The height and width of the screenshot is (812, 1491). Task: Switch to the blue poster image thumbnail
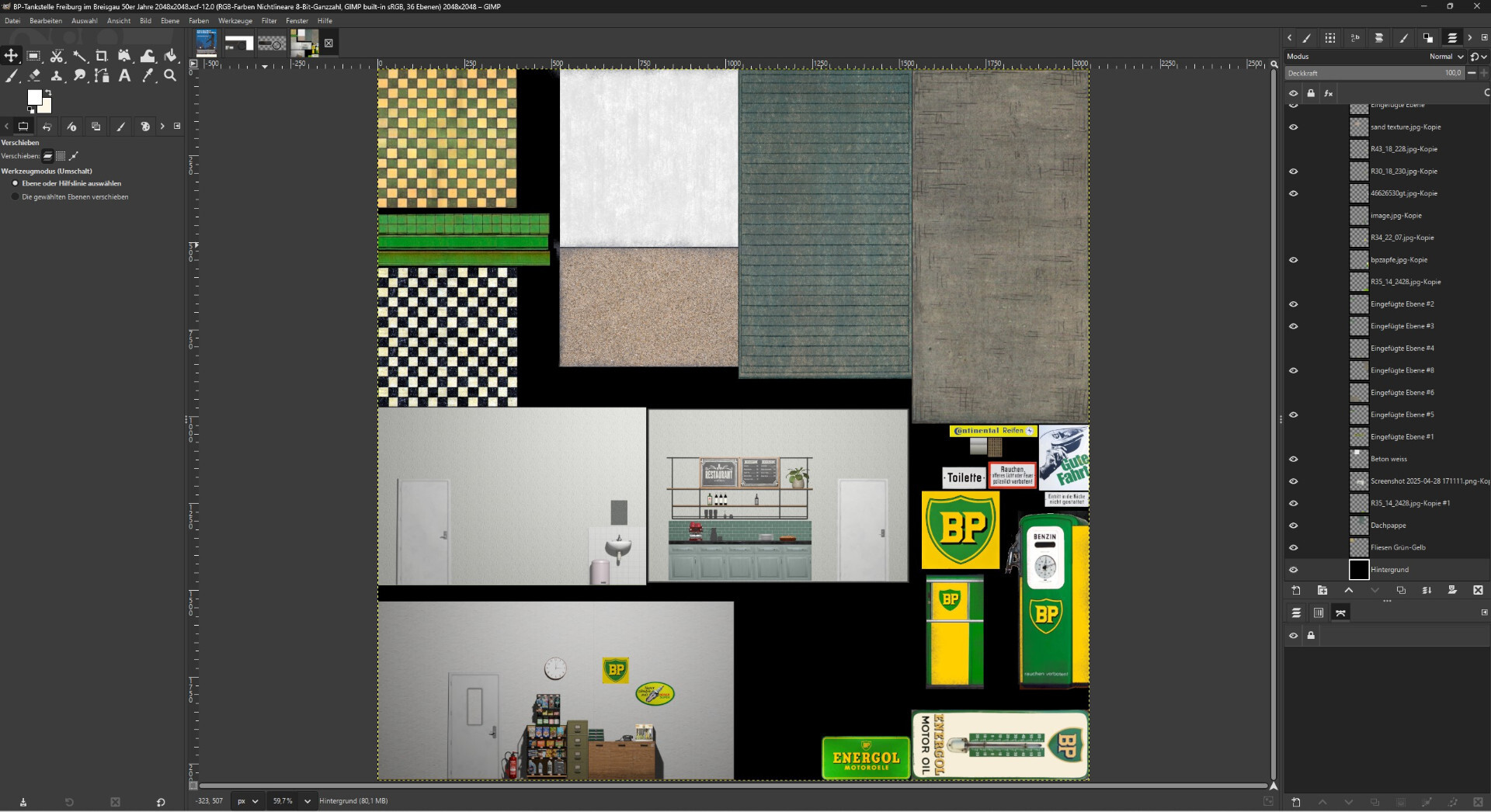click(207, 43)
